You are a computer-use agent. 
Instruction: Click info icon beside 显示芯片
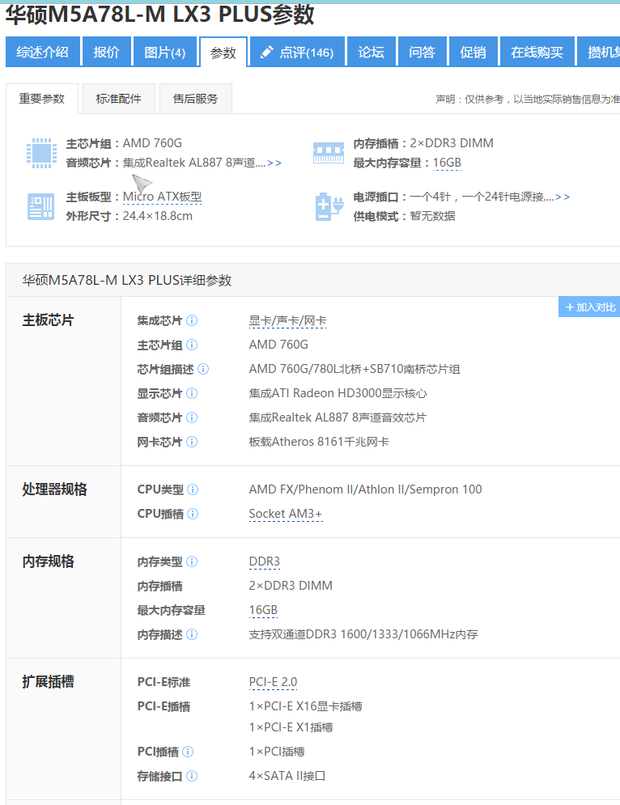(192, 394)
